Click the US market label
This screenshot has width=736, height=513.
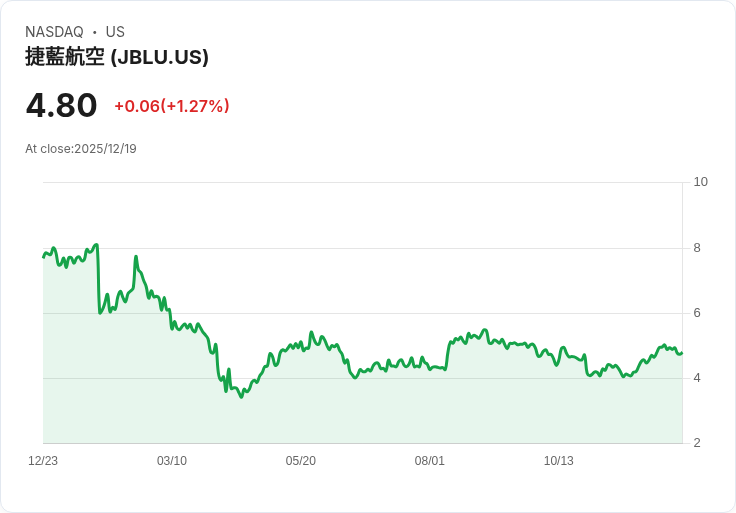(115, 32)
